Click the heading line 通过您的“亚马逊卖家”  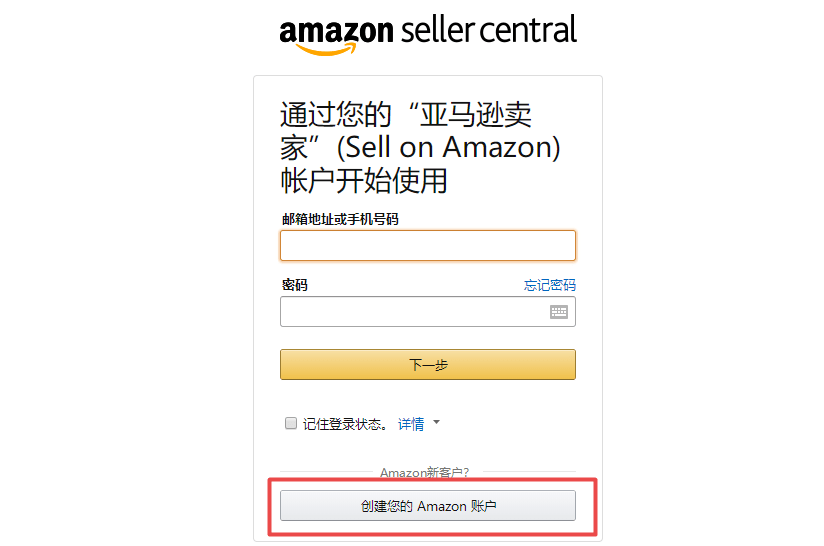[x=405, y=114]
